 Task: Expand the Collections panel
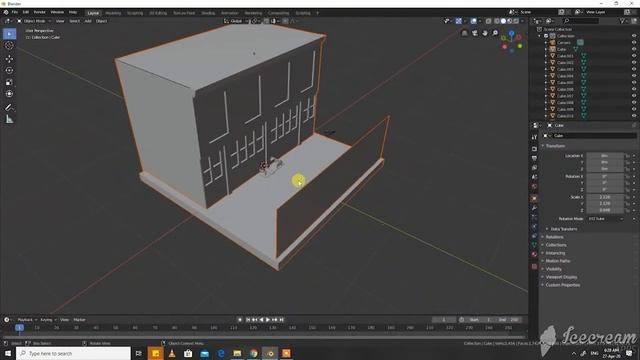point(556,245)
